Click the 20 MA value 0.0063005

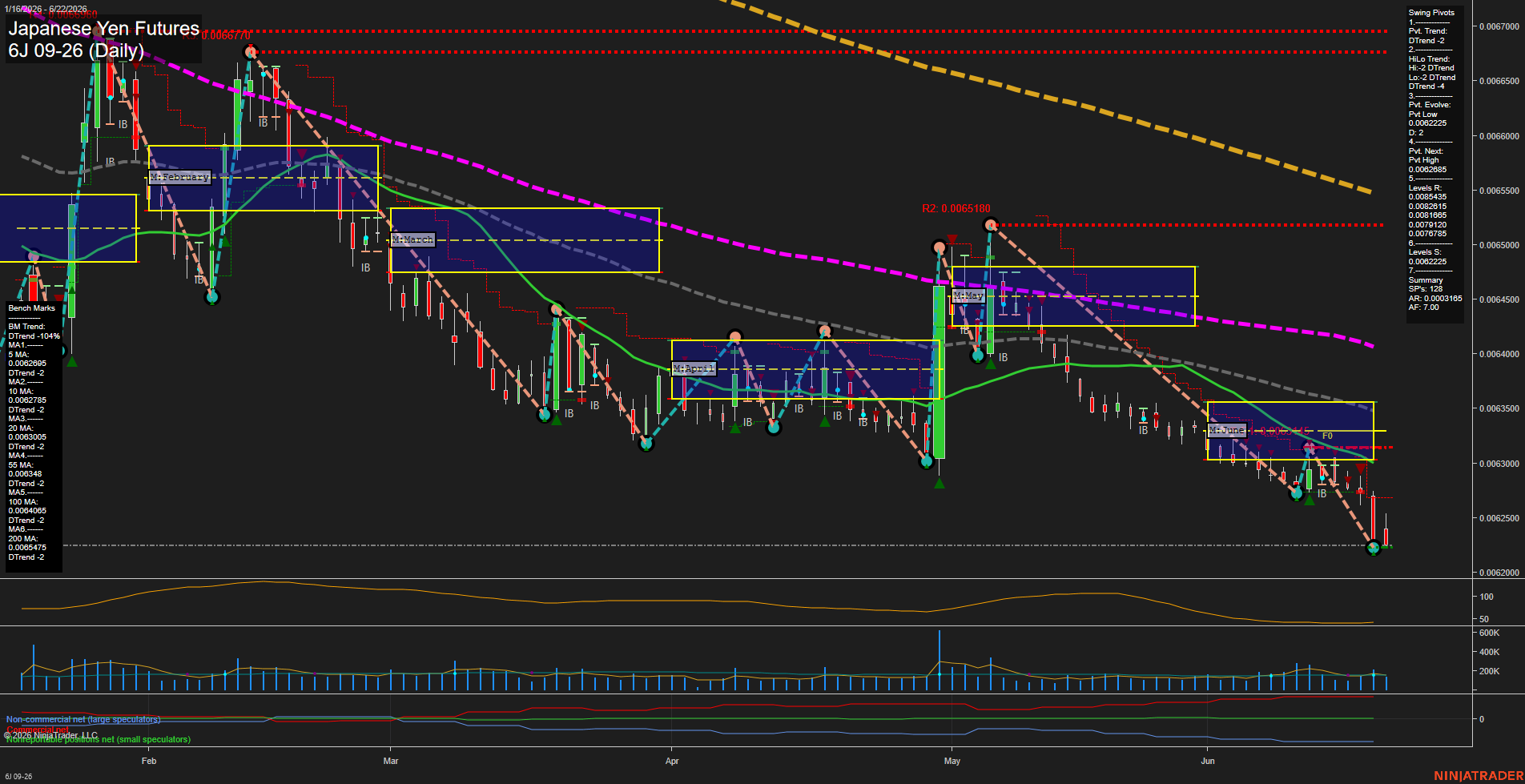coord(27,437)
